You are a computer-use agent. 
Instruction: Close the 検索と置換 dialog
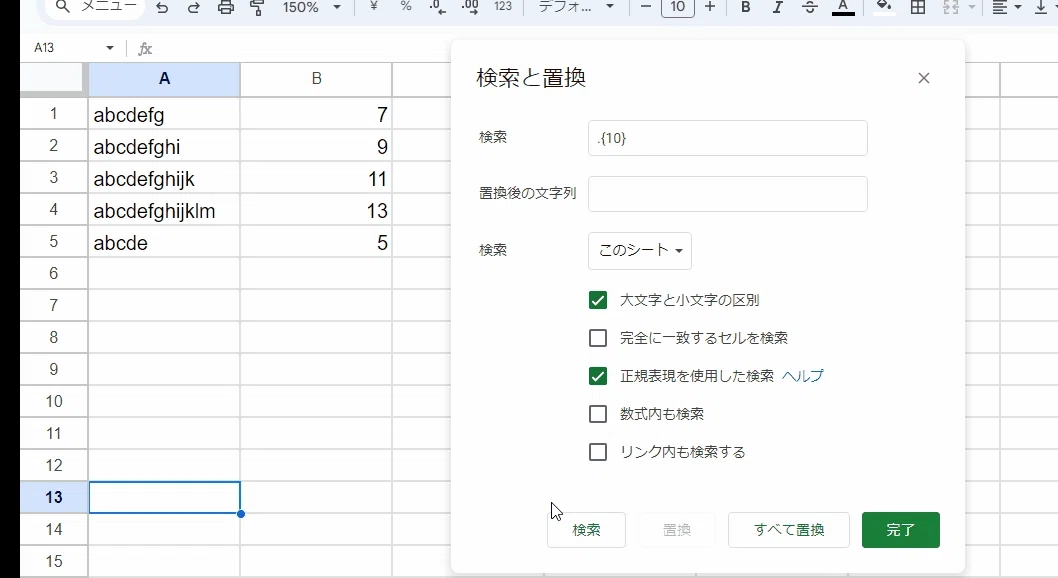tap(924, 78)
